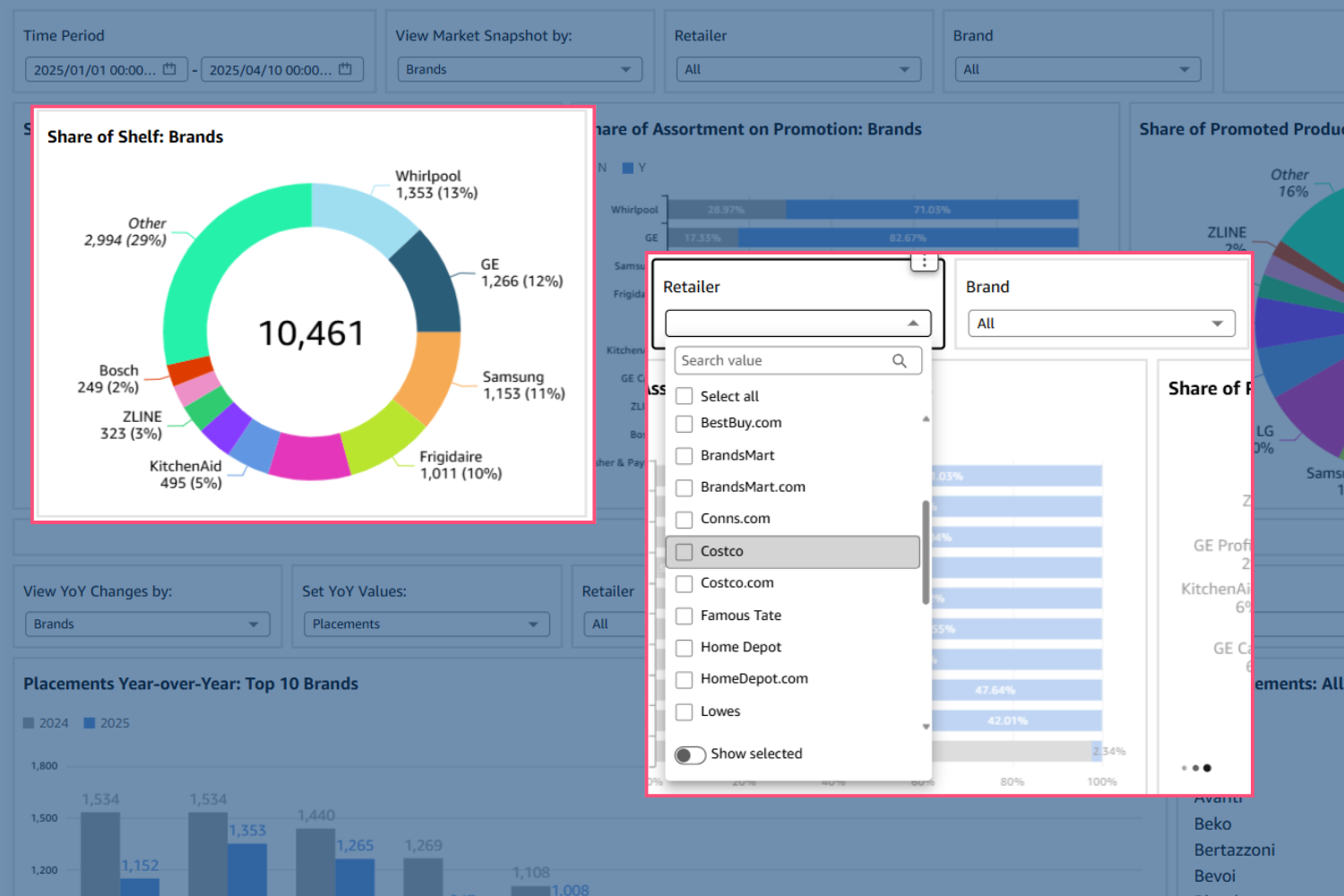Click the scroll-up arrow in retailer list
1344x896 pixels.
coord(926,419)
